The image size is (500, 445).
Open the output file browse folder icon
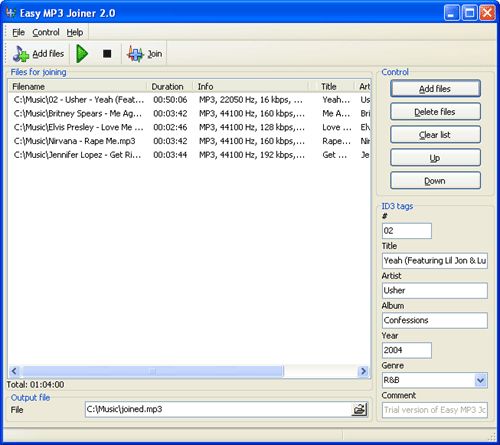[x=359, y=409]
